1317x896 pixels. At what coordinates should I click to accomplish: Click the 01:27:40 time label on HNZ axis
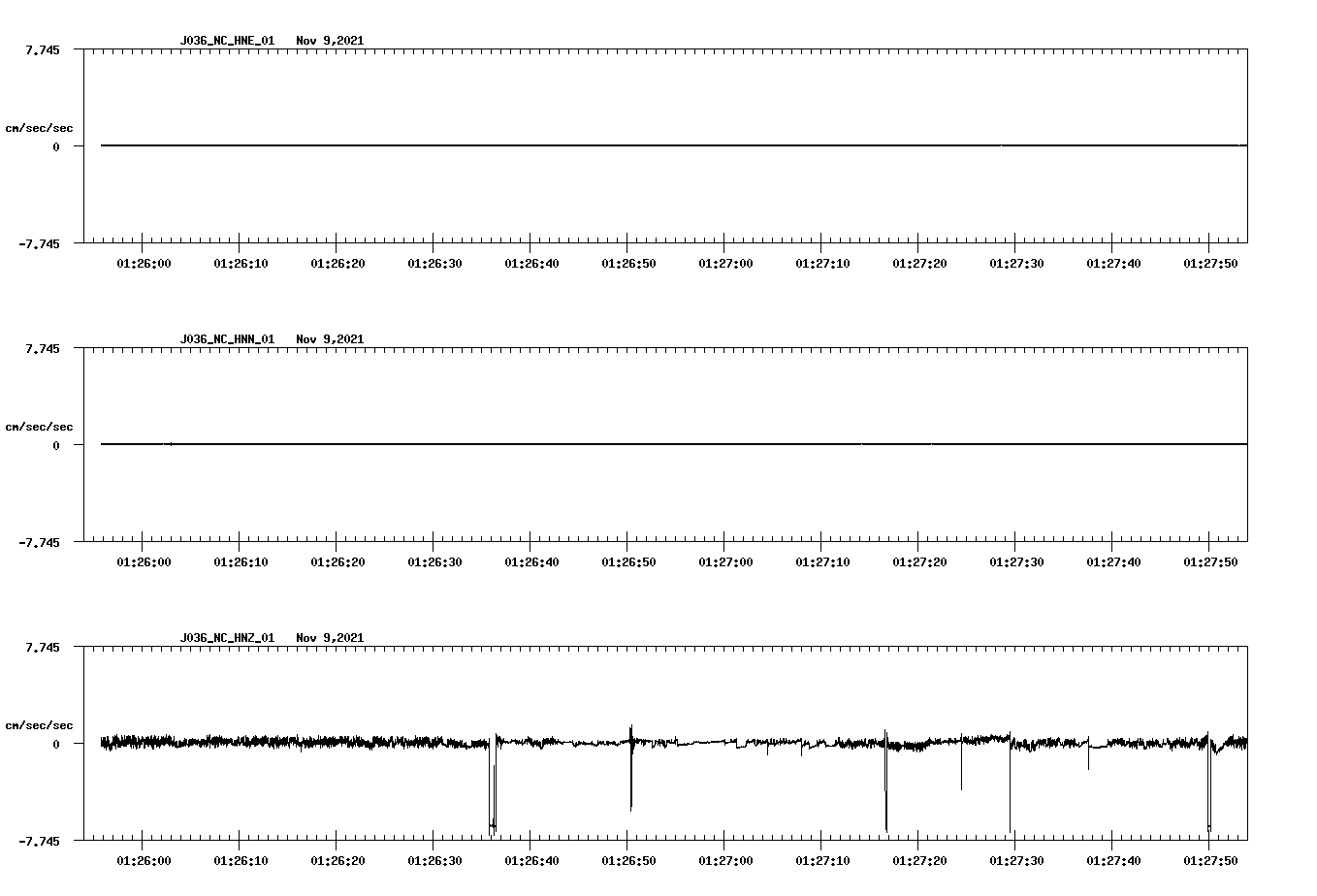click(x=1113, y=861)
